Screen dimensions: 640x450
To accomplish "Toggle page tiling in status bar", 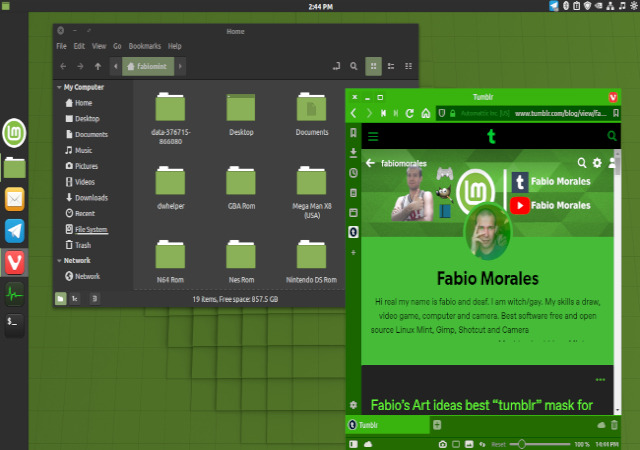I will (456, 444).
